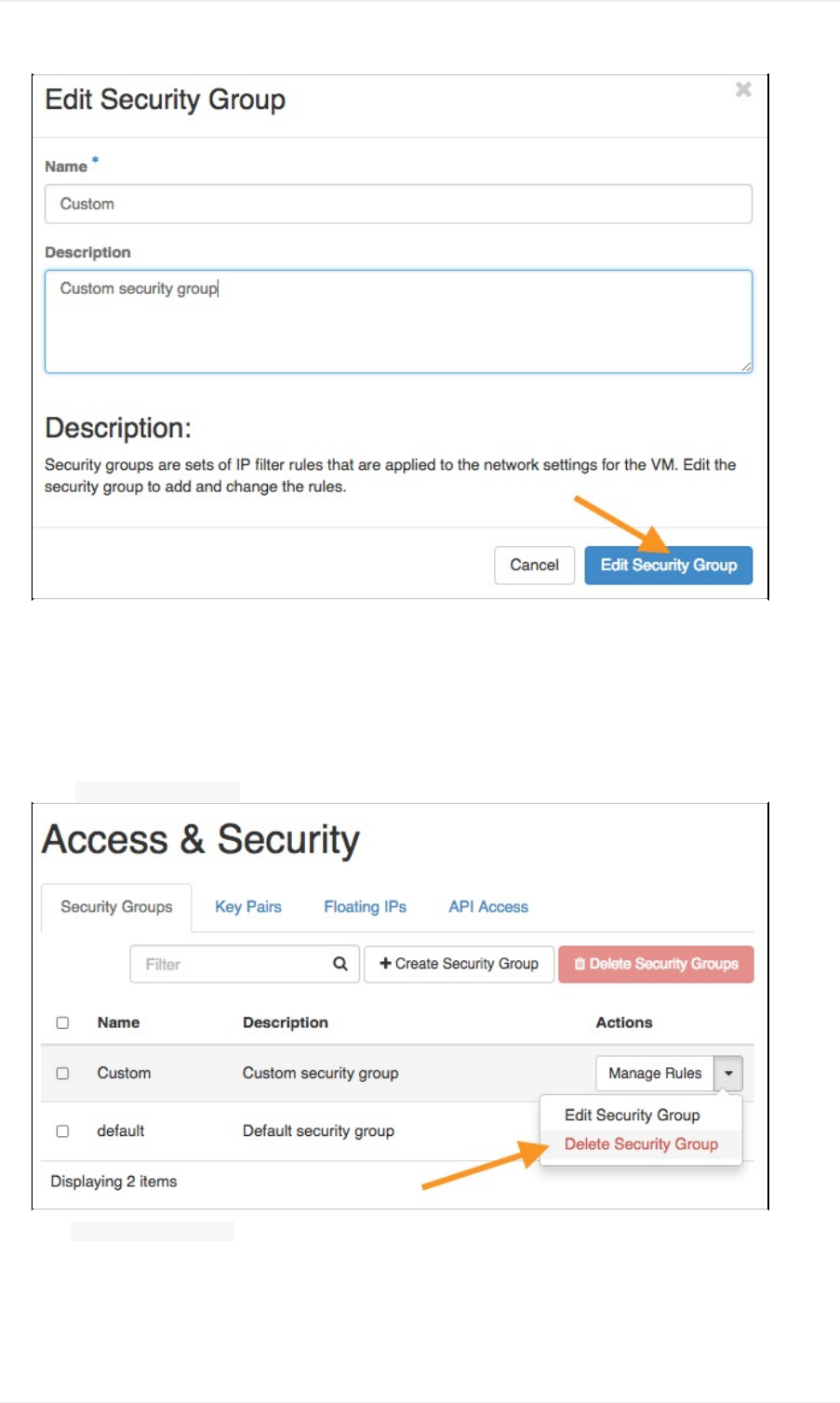Select Delete Security Group menu entry

[x=641, y=1144]
